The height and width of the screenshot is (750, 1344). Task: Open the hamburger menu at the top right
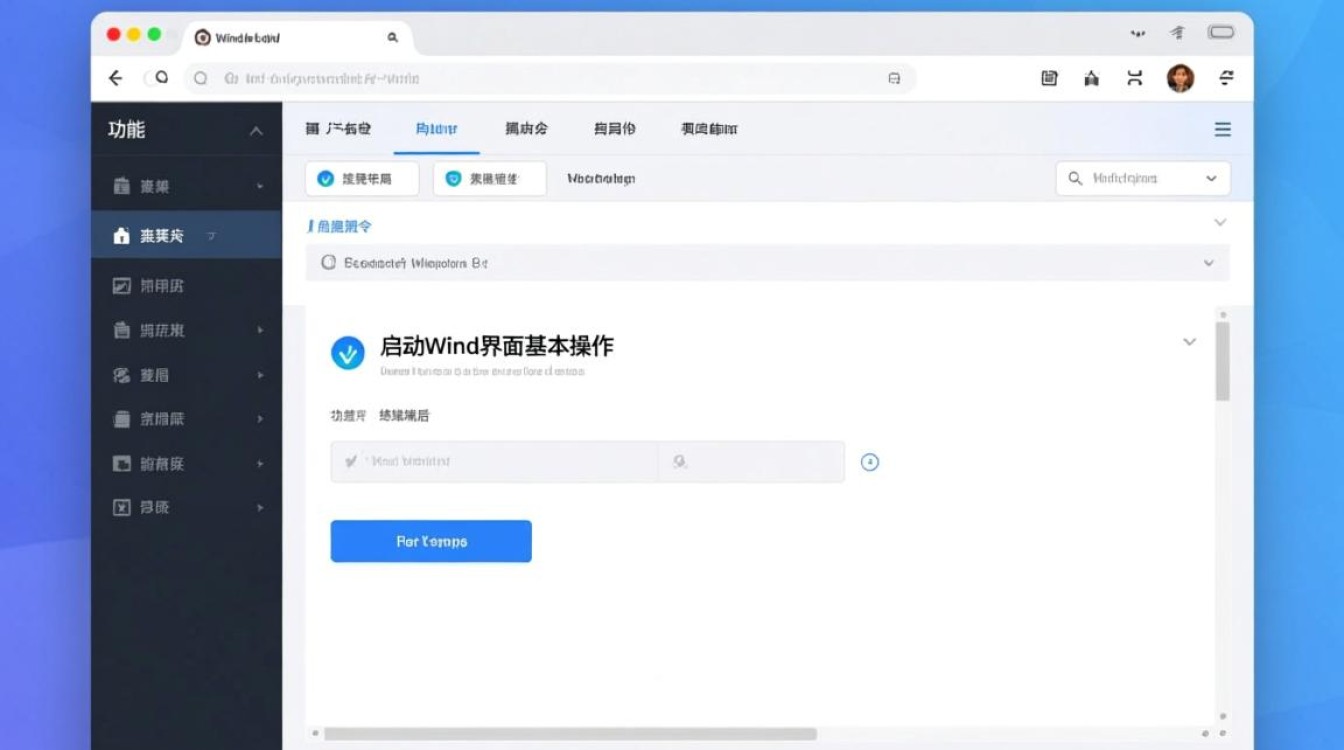[1222, 129]
